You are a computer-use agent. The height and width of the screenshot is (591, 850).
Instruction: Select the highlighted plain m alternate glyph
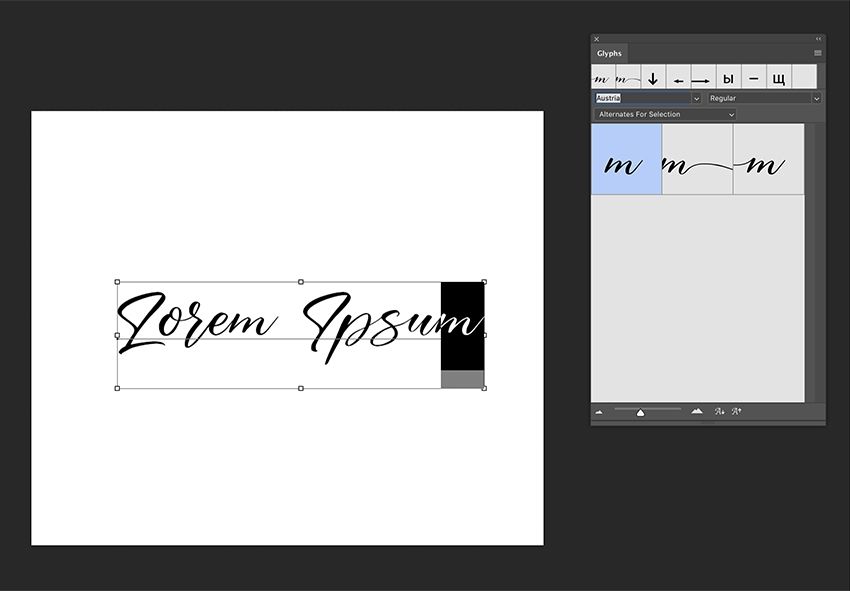pyautogui.click(x=626, y=159)
